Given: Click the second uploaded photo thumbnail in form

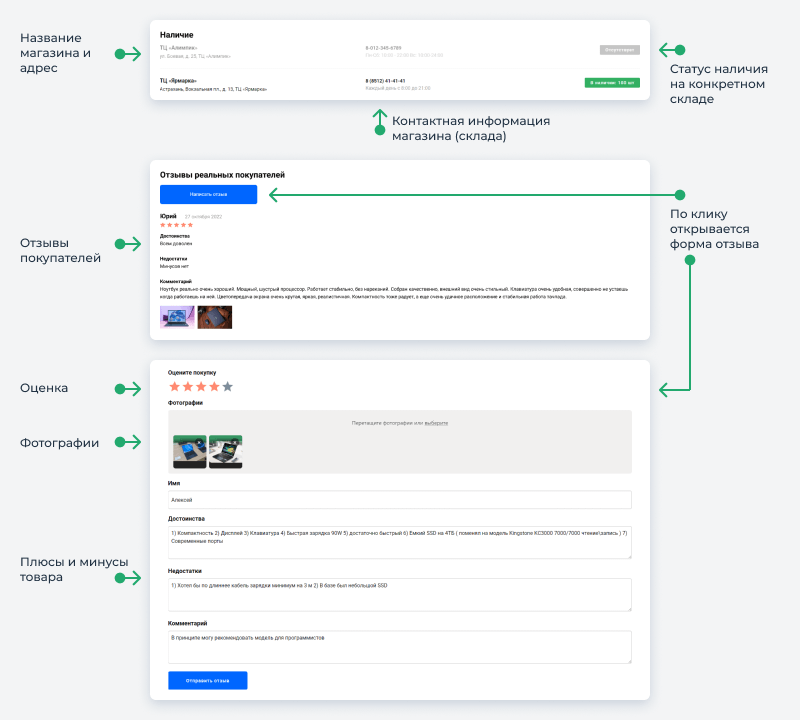Looking at the screenshot, I should [x=226, y=452].
